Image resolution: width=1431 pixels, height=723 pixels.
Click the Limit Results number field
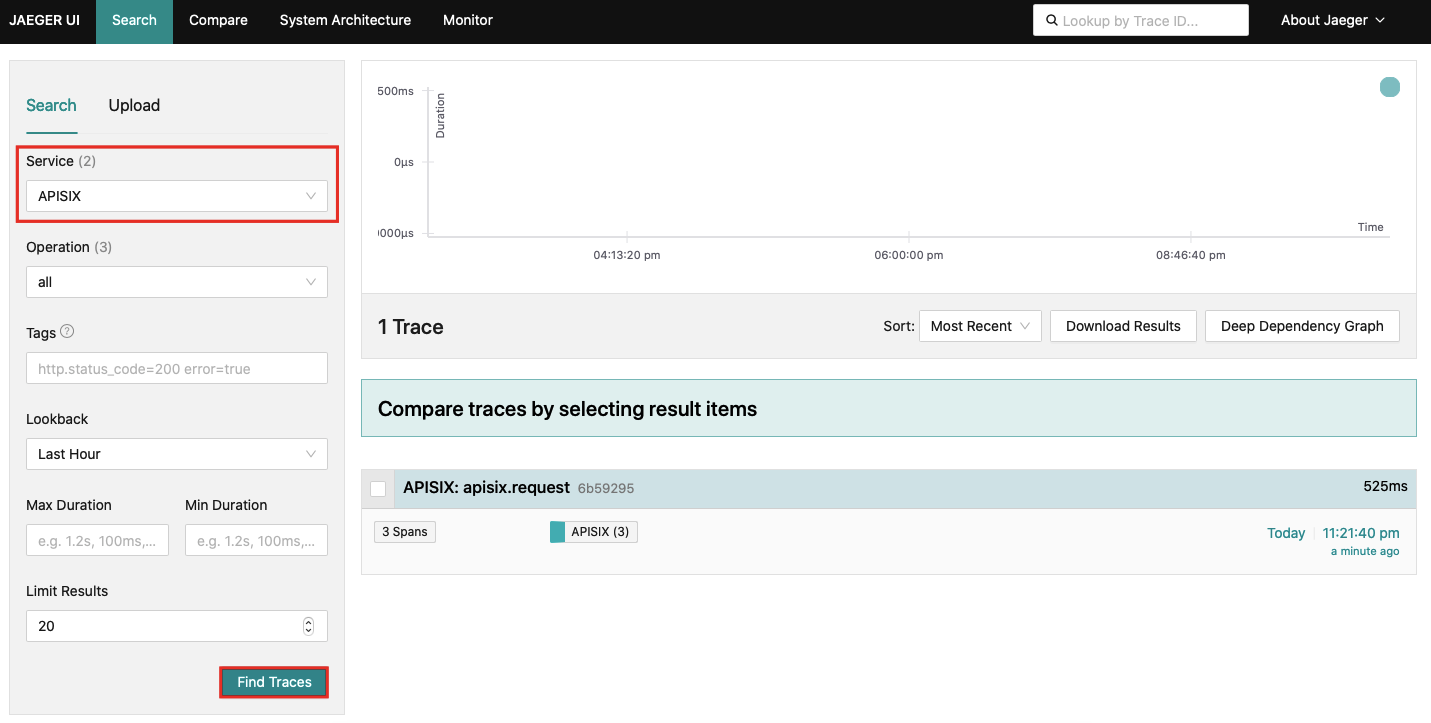(177, 626)
